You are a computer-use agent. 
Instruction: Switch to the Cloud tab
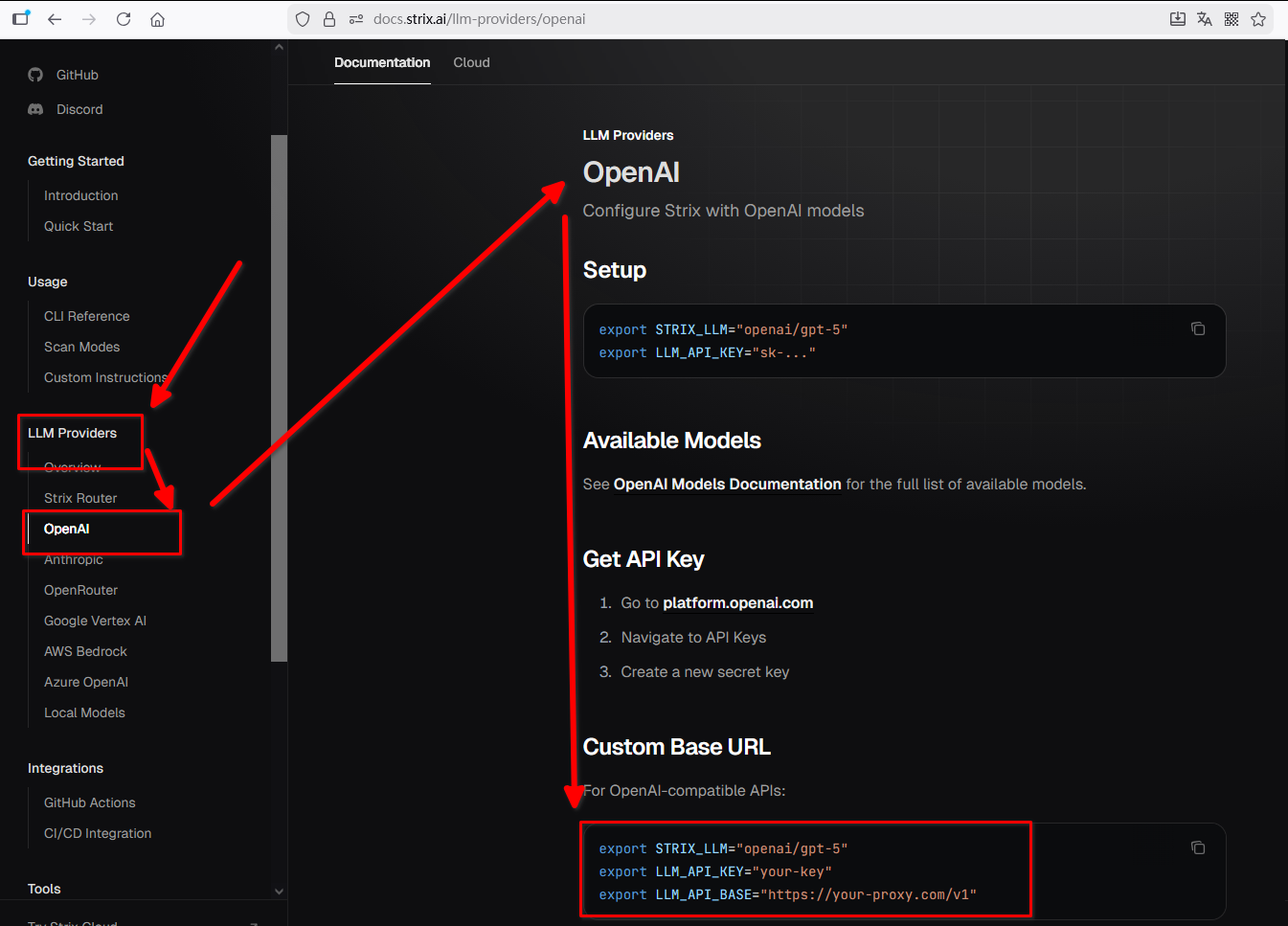(471, 62)
